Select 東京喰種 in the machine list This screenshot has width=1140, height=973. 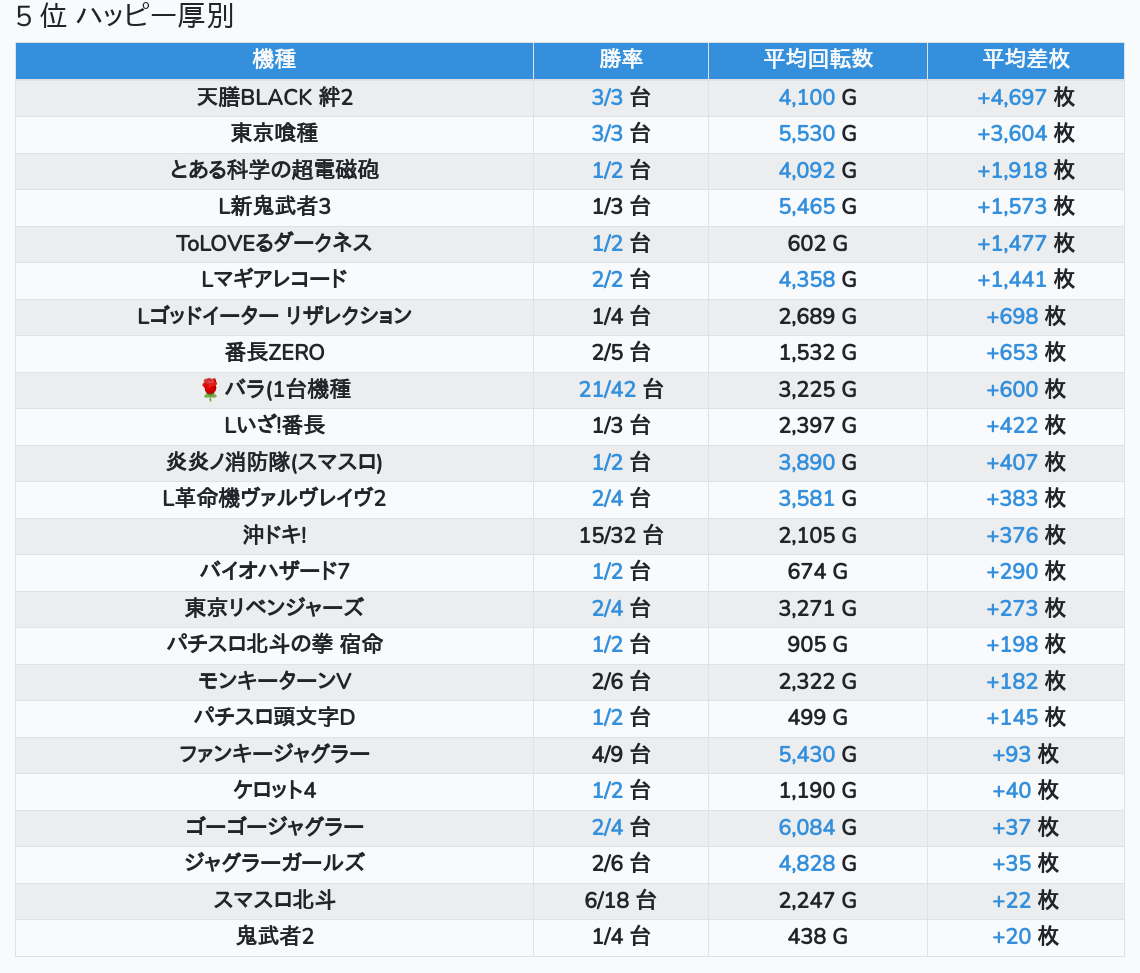(x=274, y=133)
